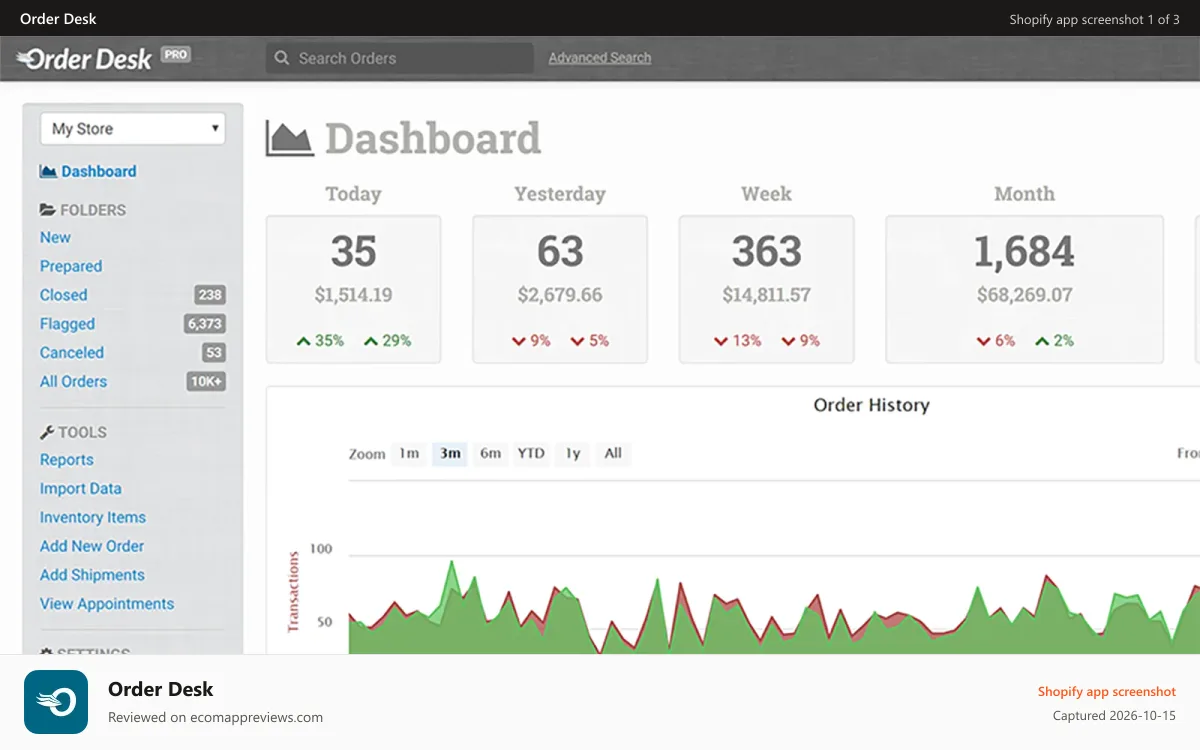Click the green up arrow at 35%
The width and height of the screenshot is (1200, 750).
303,341
